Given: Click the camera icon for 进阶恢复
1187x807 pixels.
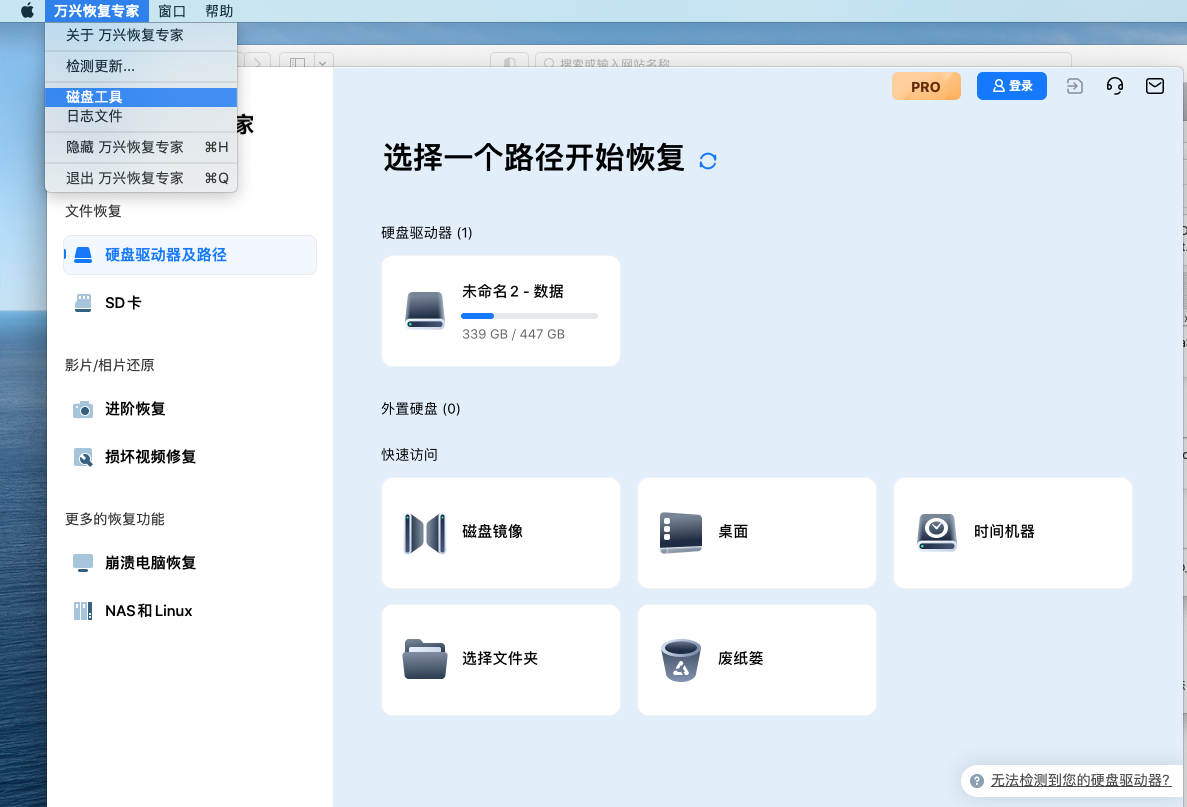Looking at the screenshot, I should tap(83, 410).
